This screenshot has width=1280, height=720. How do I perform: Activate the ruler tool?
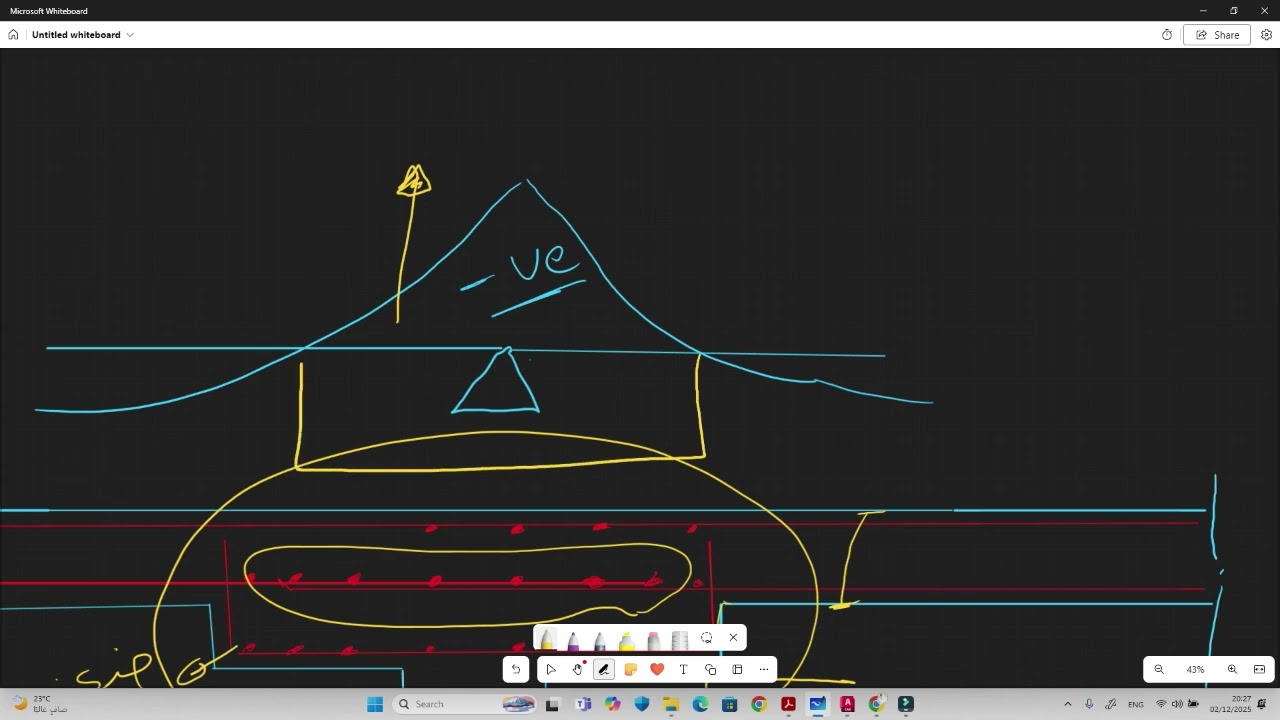[x=680, y=639]
